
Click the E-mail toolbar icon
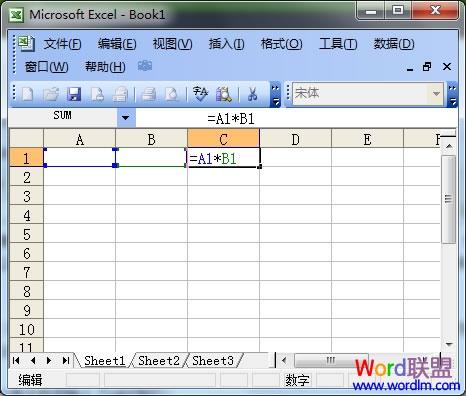120,94
